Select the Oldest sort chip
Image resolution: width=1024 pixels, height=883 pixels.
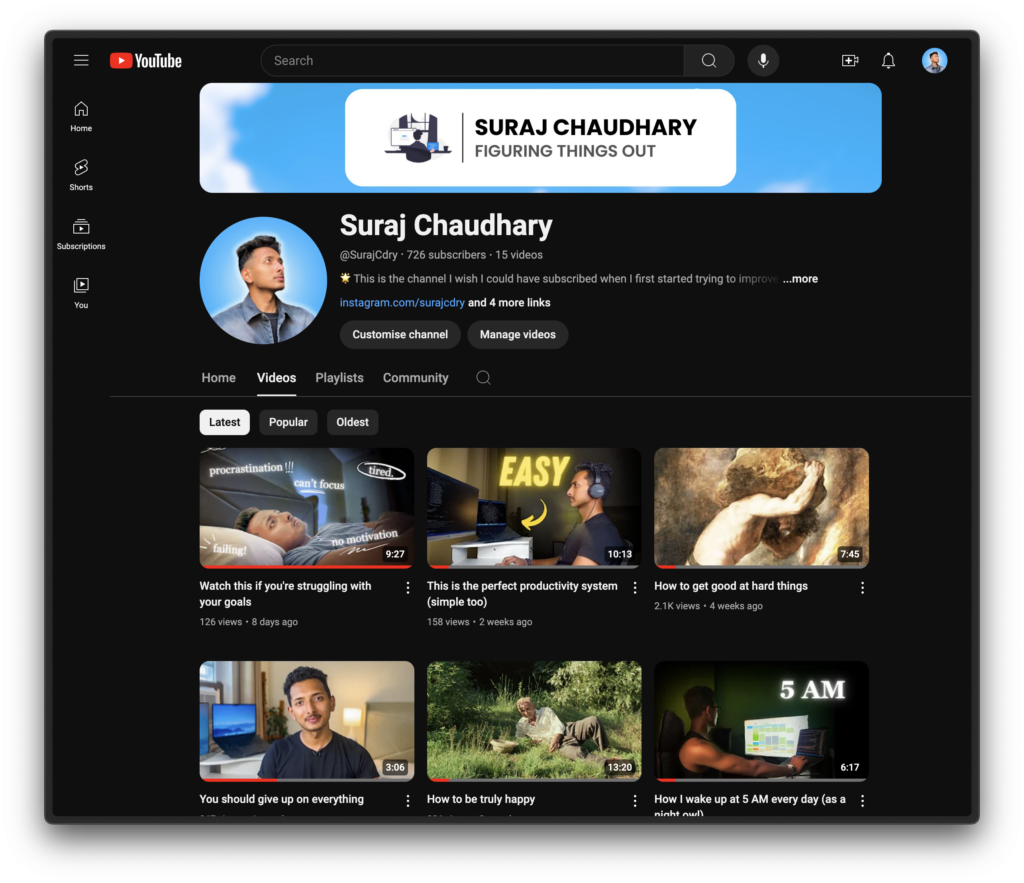pos(352,422)
